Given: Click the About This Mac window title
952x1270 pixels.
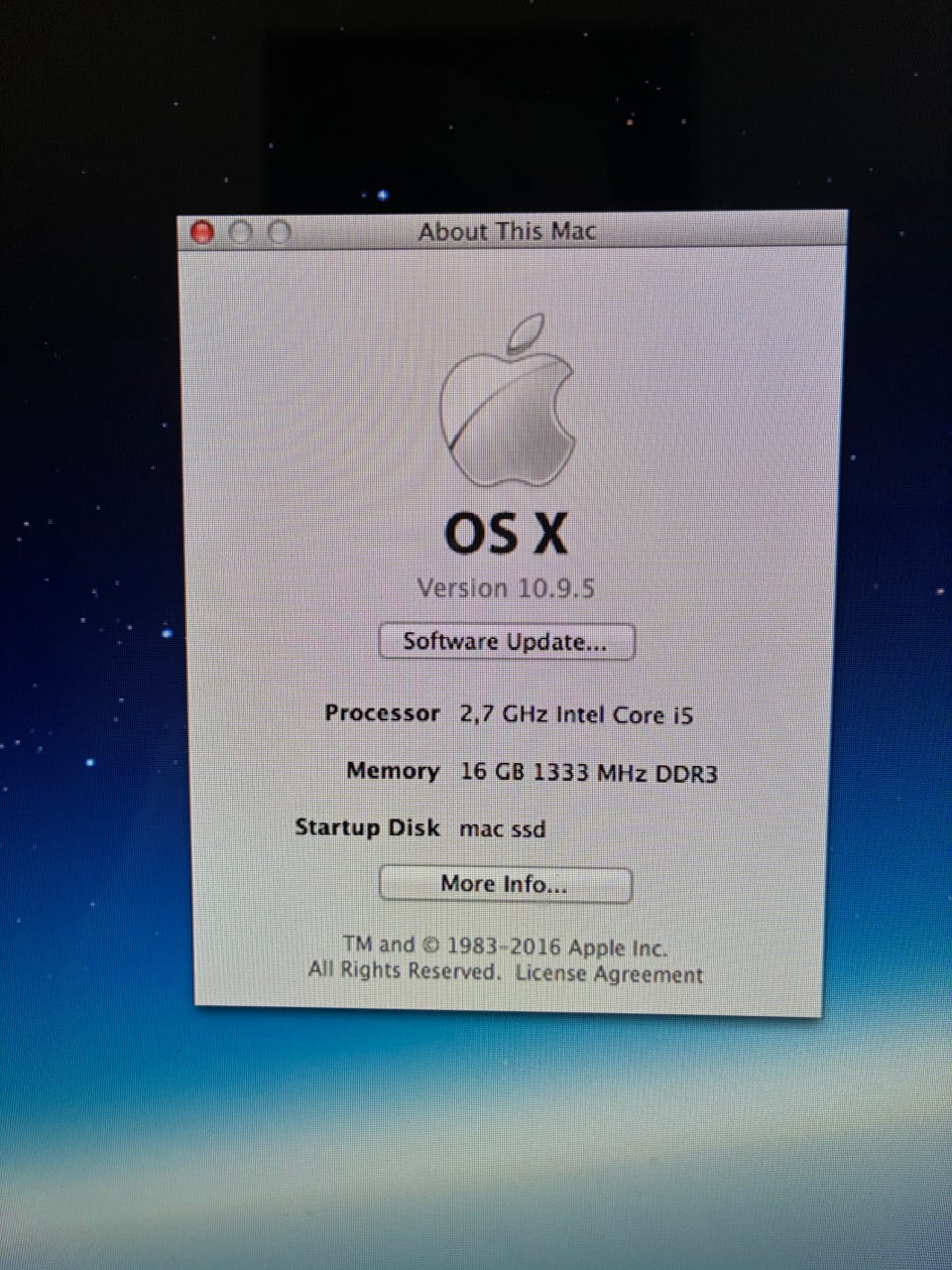Looking at the screenshot, I should point(507,232).
